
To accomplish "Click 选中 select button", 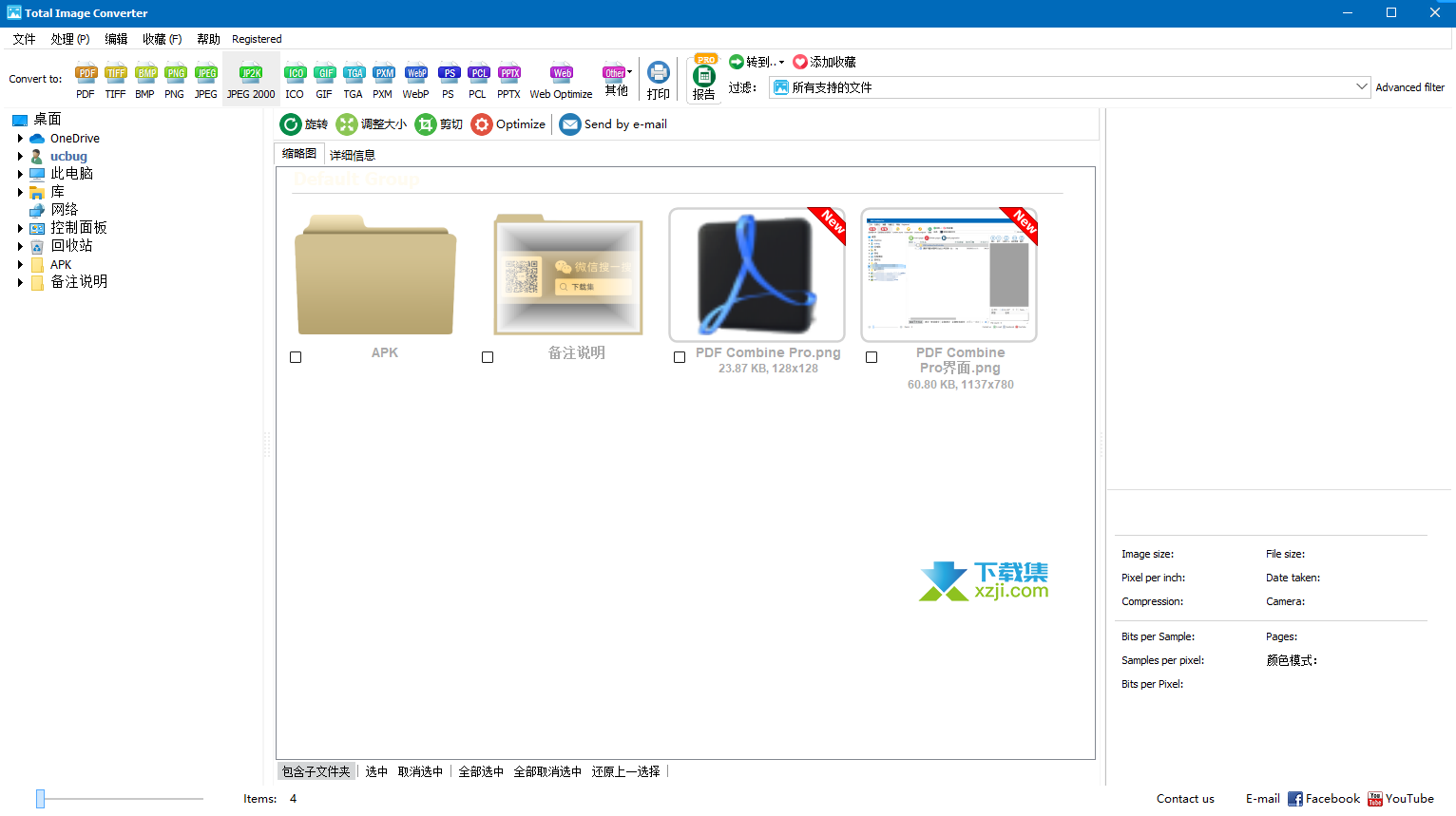I will [376, 771].
